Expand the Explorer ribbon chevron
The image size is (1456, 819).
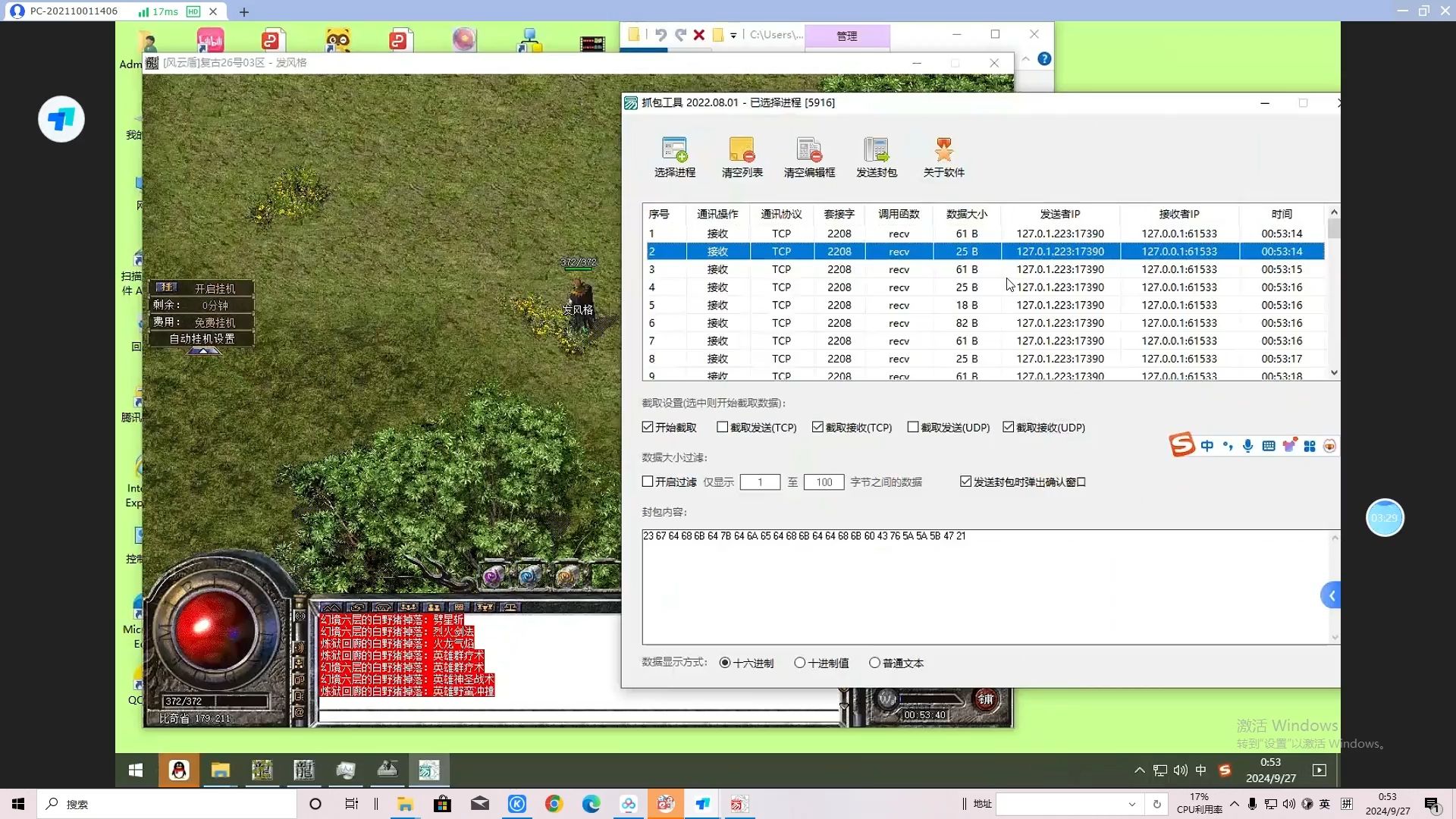point(1025,59)
